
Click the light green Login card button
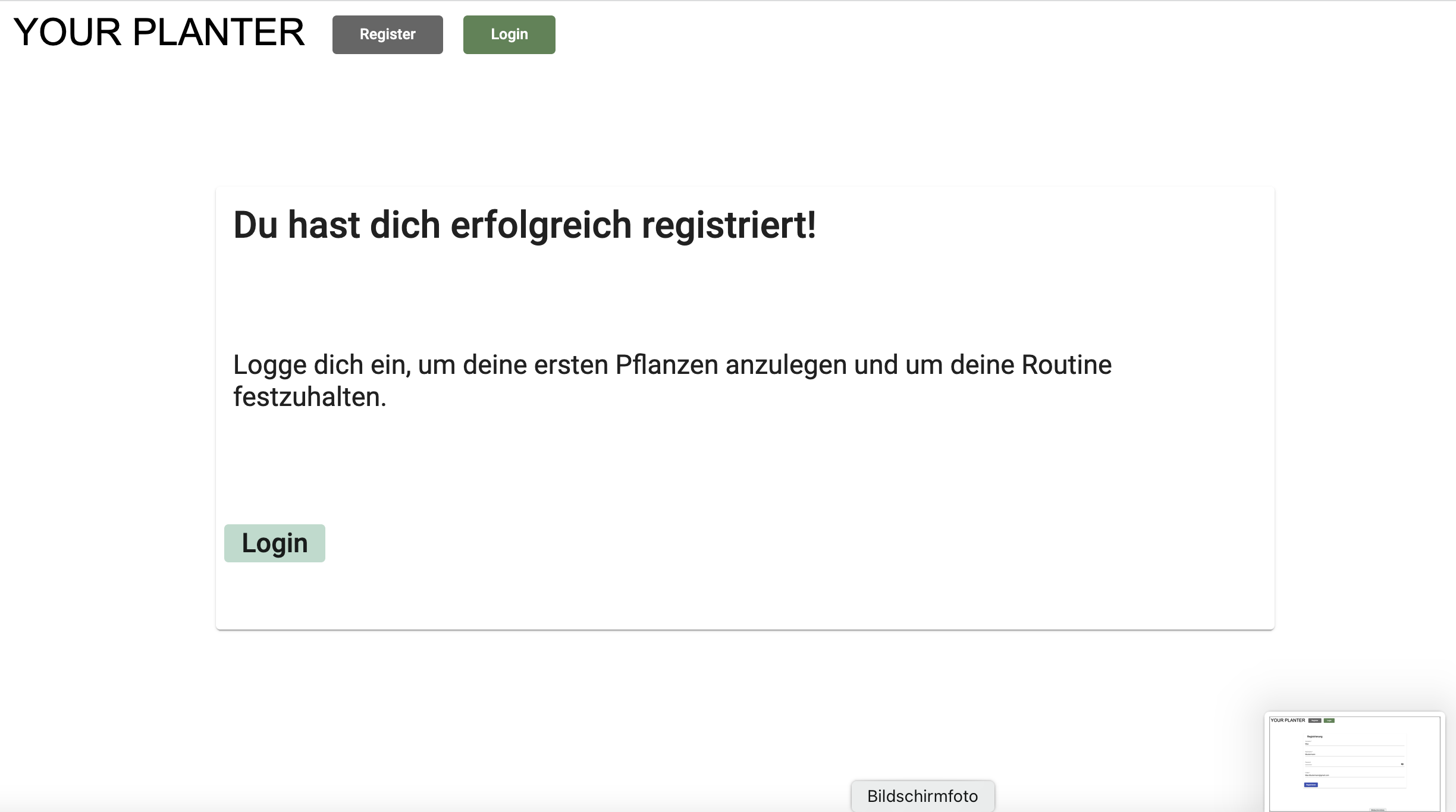(x=274, y=543)
